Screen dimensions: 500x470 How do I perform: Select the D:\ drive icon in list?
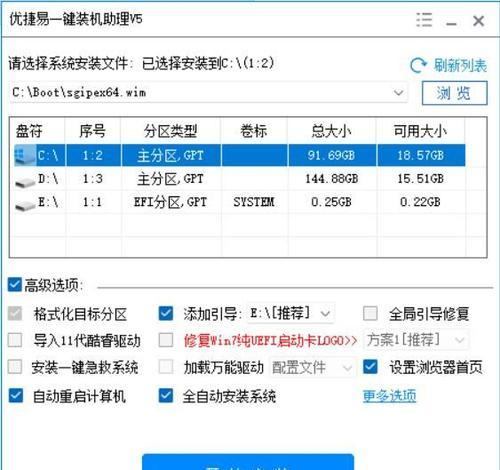click(25, 181)
